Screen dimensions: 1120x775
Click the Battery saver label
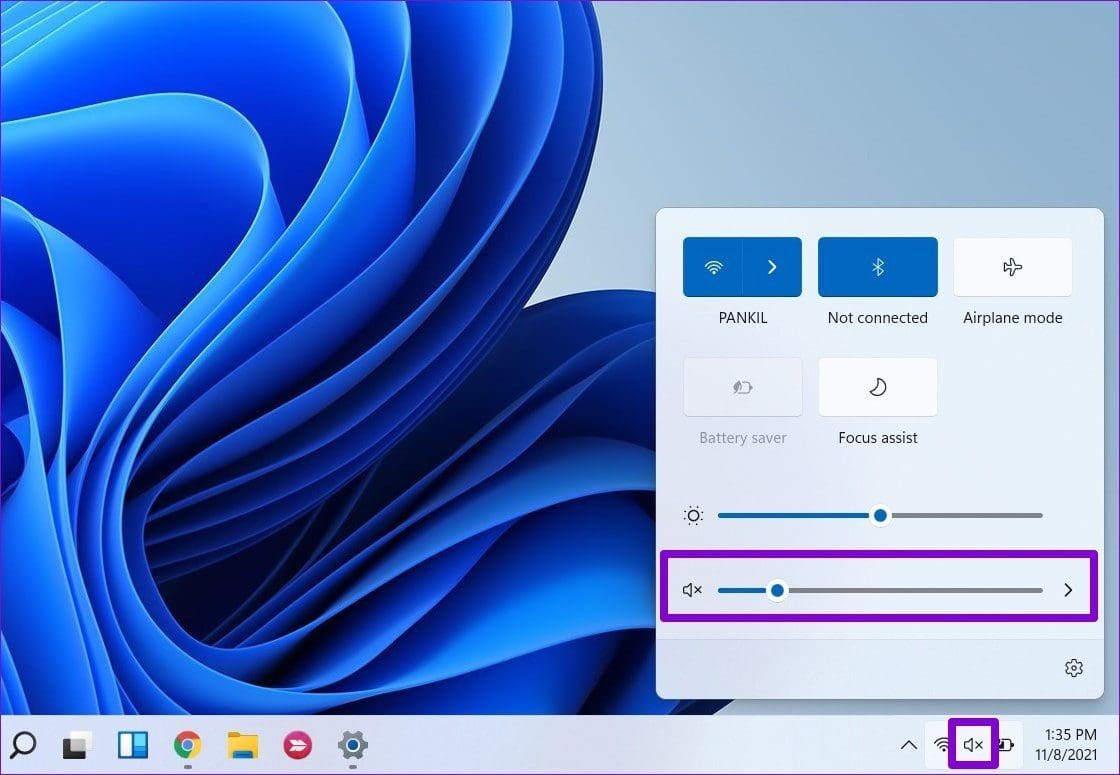(742, 438)
